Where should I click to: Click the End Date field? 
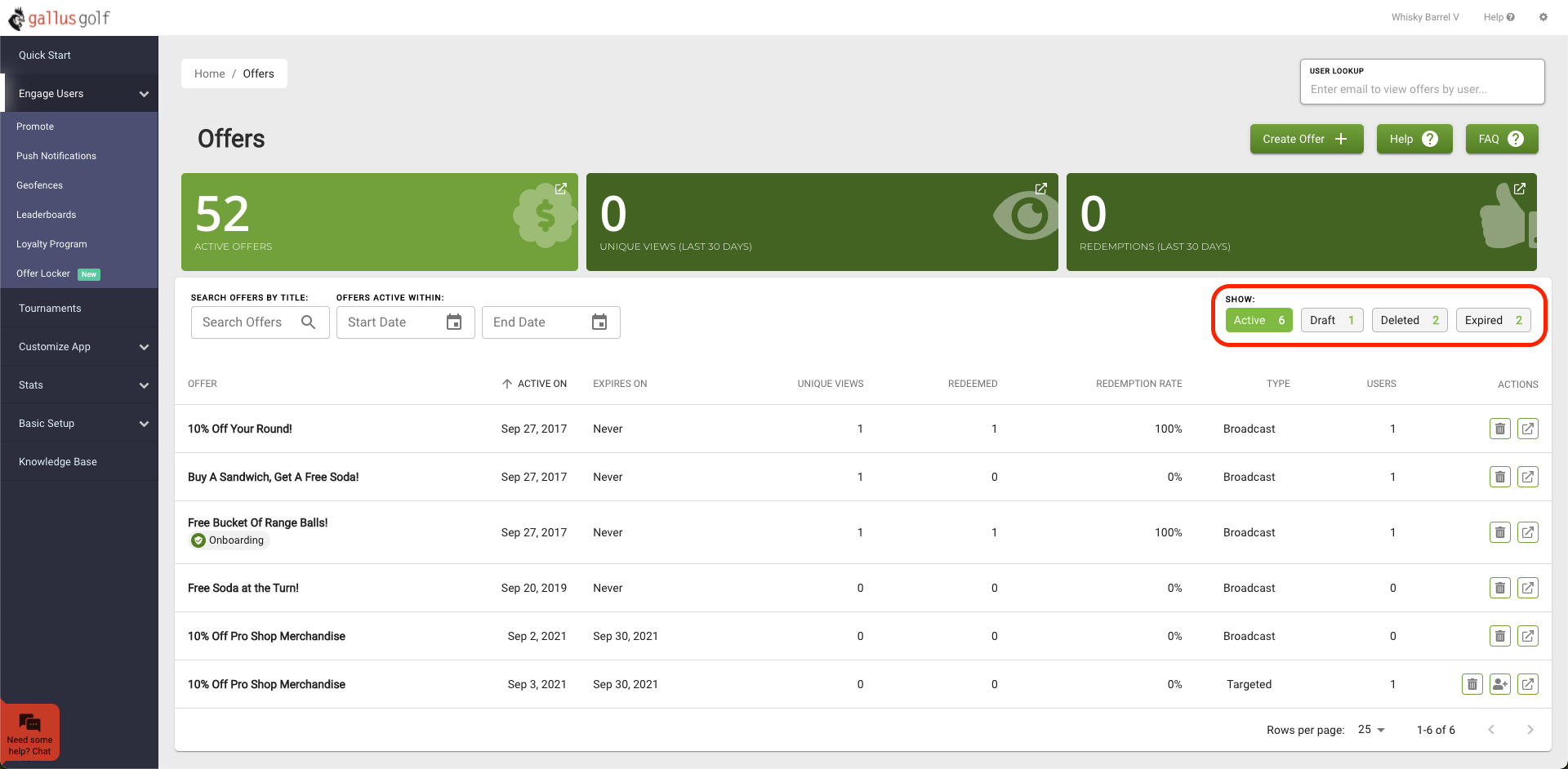pyautogui.click(x=551, y=322)
